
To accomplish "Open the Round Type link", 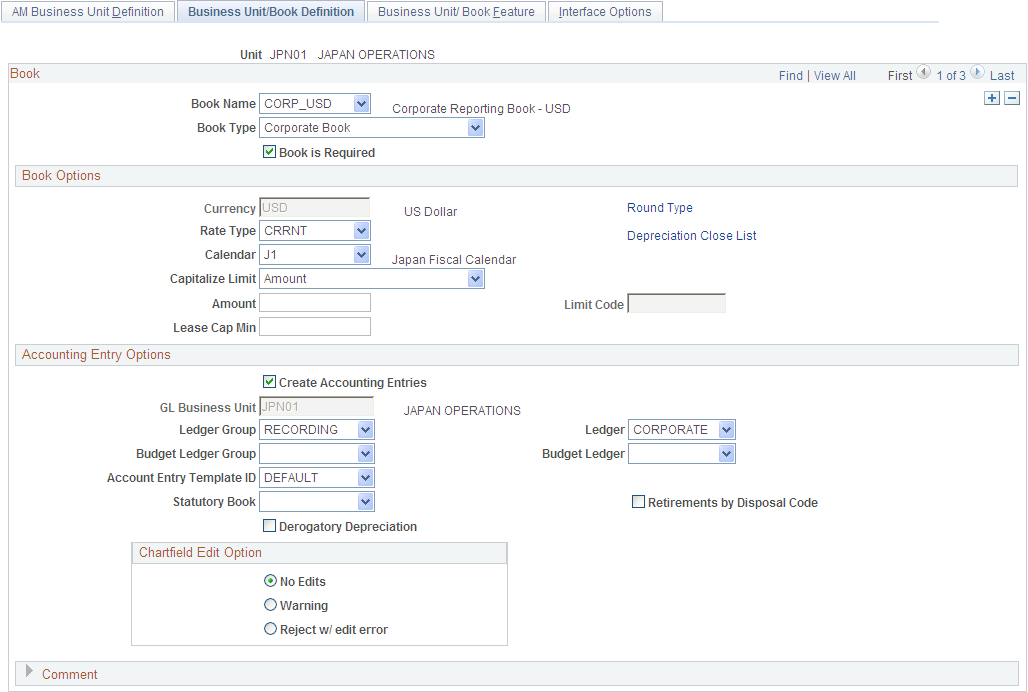I will point(660,208).
